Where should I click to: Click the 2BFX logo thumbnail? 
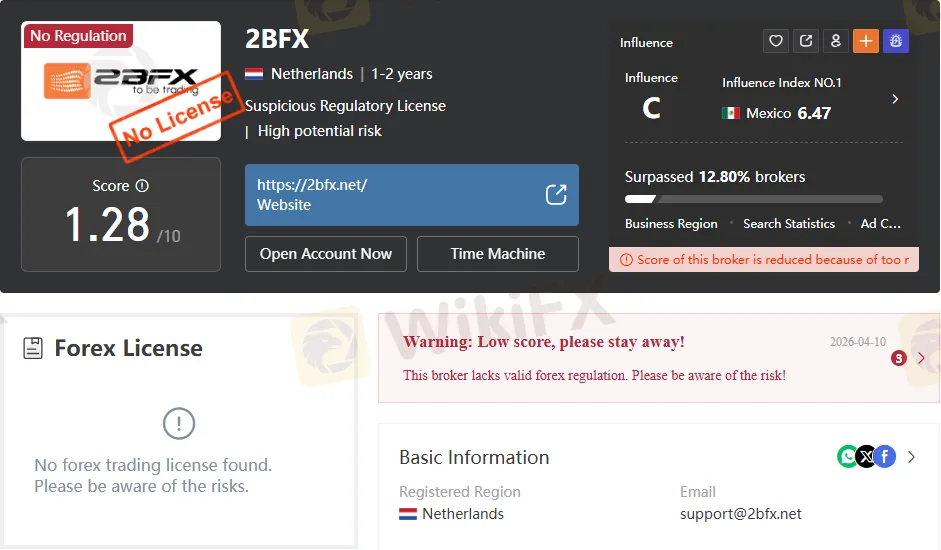click(x=121, y=81)
